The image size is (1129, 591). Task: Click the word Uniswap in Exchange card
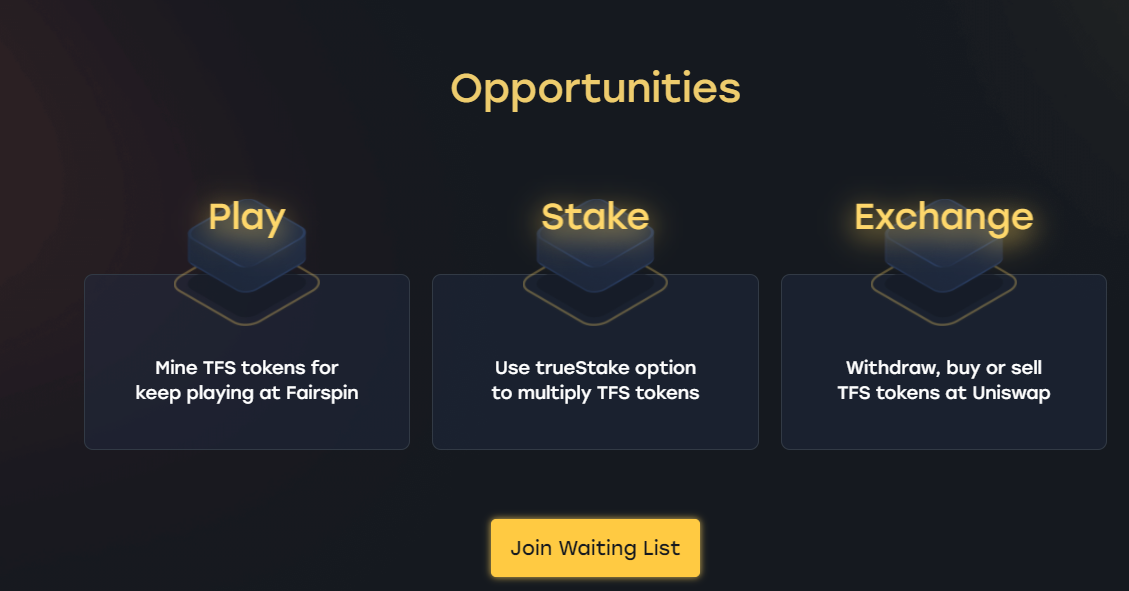[x=1011, y=393]
